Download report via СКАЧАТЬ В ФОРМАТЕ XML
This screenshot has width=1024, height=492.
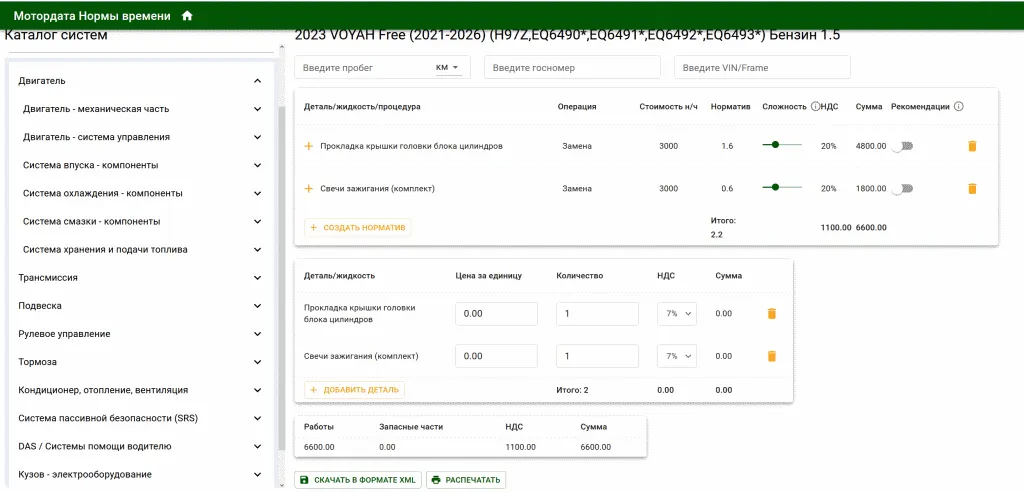[358, 480]
